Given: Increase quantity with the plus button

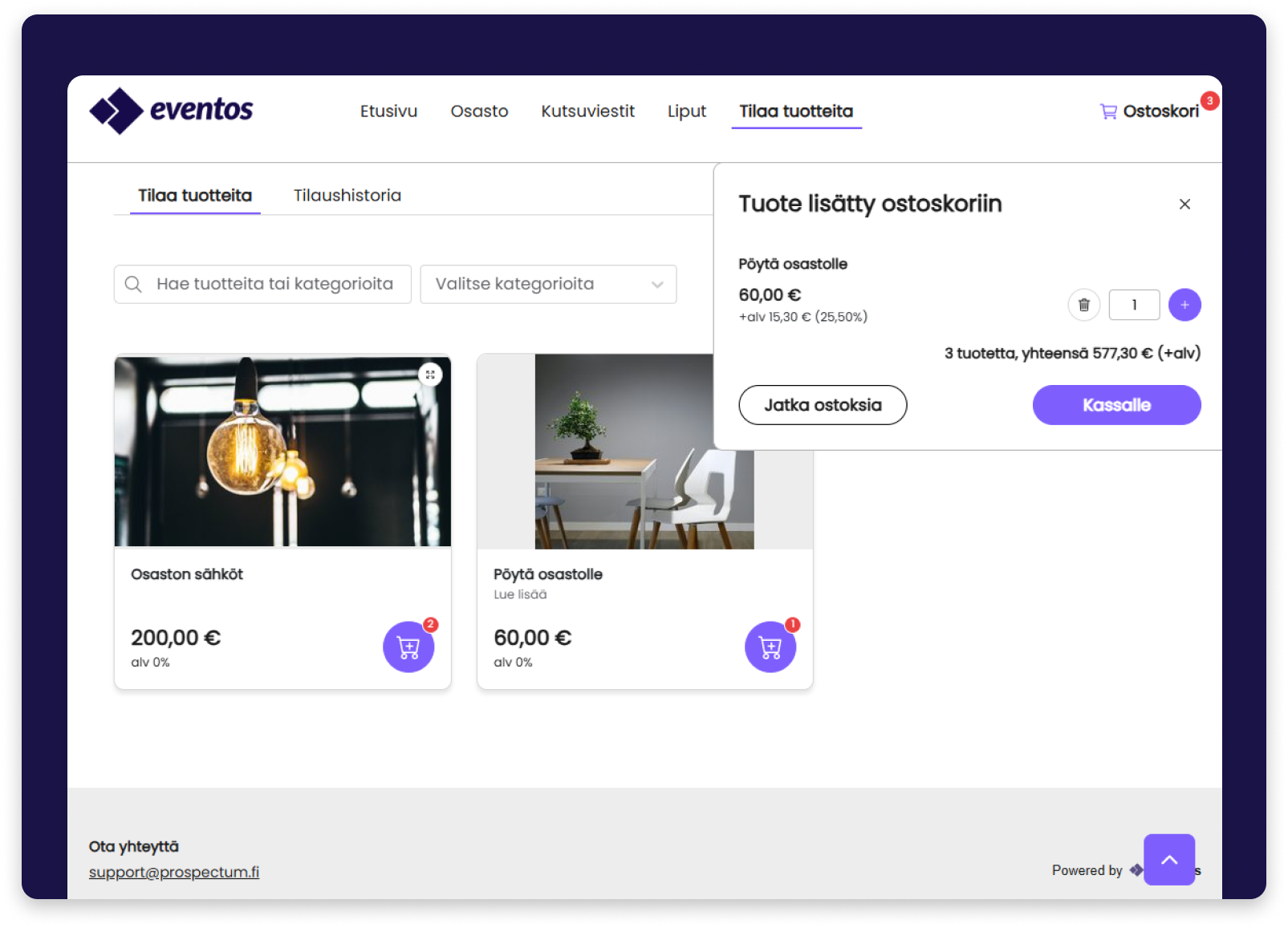Looking at the screenshot, I should 1184,305.
